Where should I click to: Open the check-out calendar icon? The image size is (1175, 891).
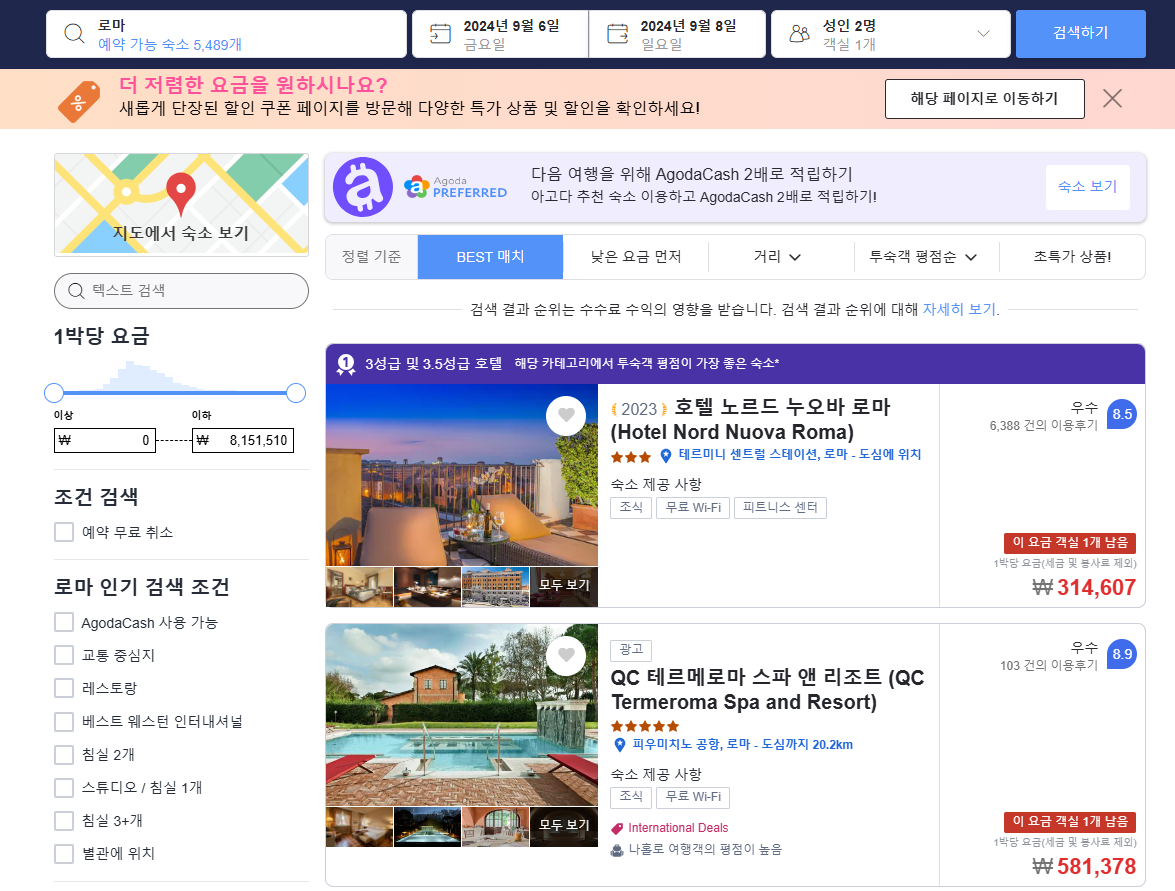pos(619,32)
